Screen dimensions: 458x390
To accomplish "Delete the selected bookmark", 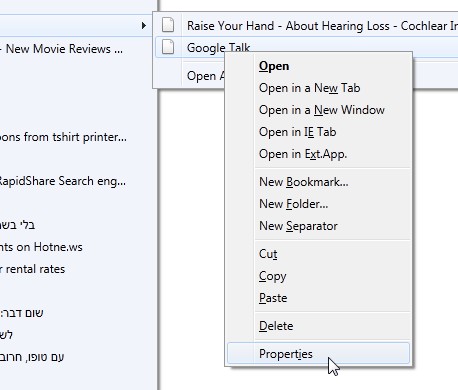I will [x=318, y=326].
